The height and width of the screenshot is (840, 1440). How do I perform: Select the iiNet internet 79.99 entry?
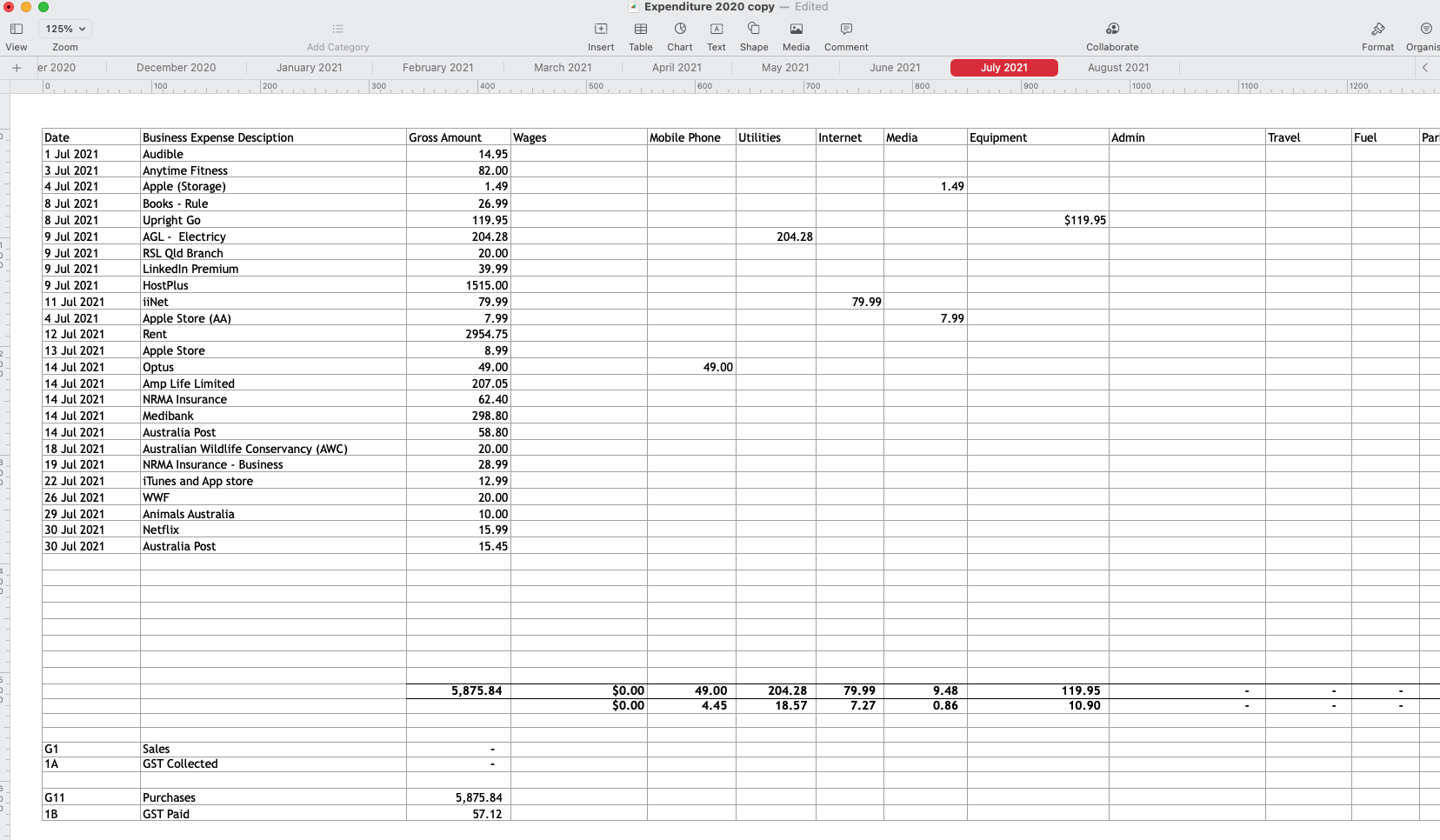tap(850, 302)
